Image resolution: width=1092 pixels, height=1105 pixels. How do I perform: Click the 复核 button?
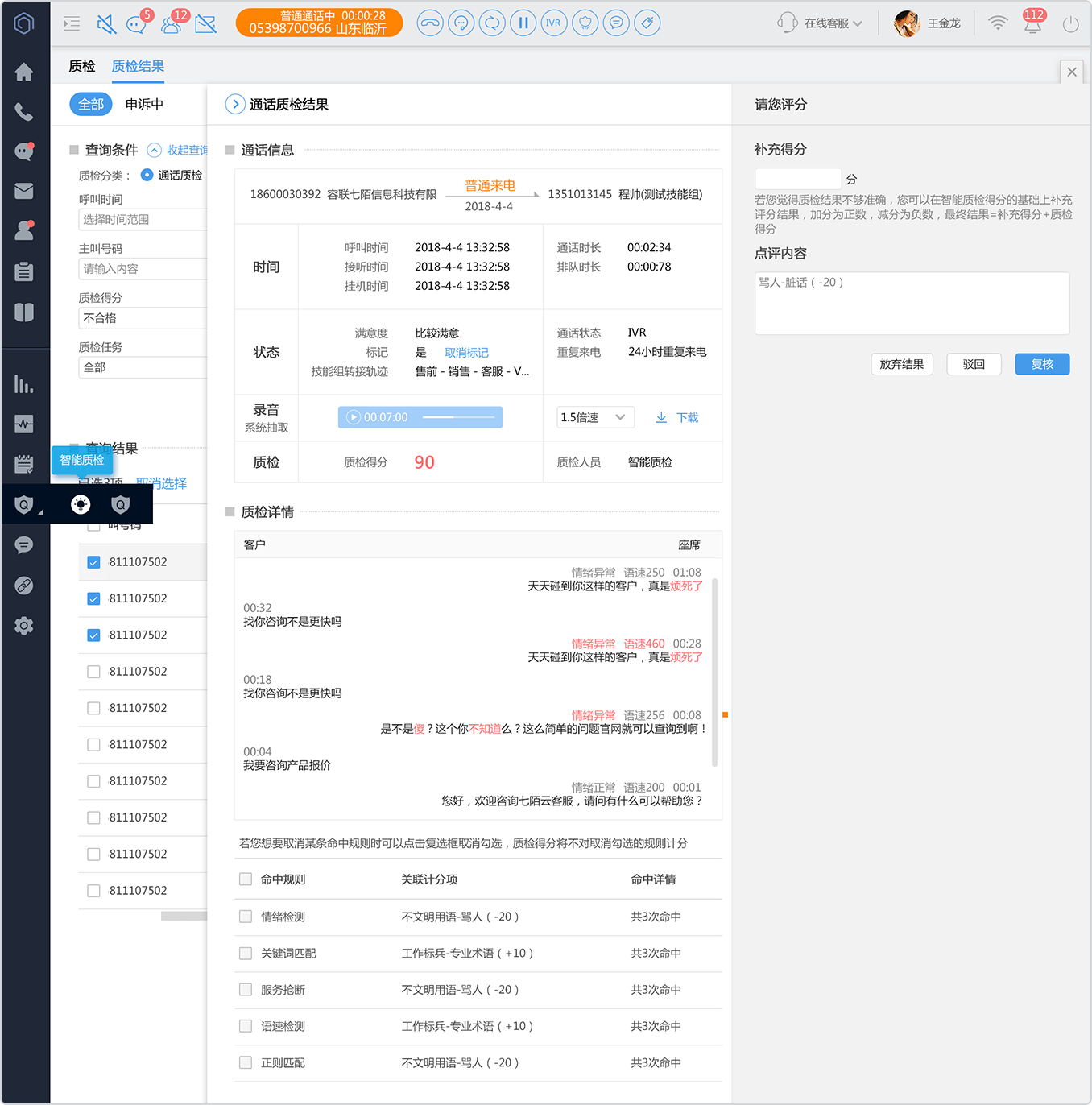pyautogui.click(x=1042, y=364)
